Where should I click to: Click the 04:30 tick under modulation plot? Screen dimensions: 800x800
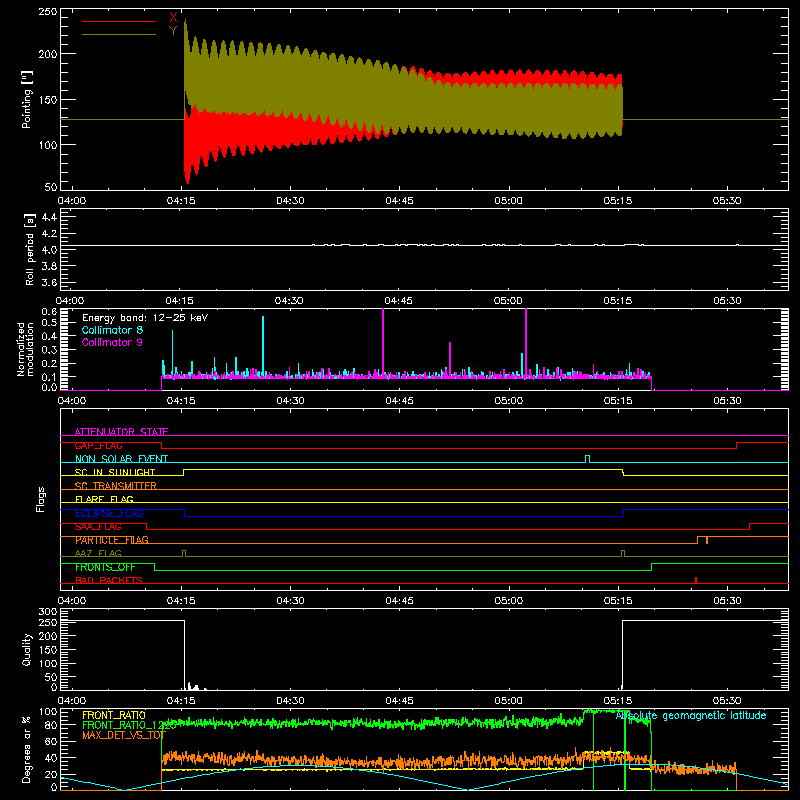click(290, 401)
